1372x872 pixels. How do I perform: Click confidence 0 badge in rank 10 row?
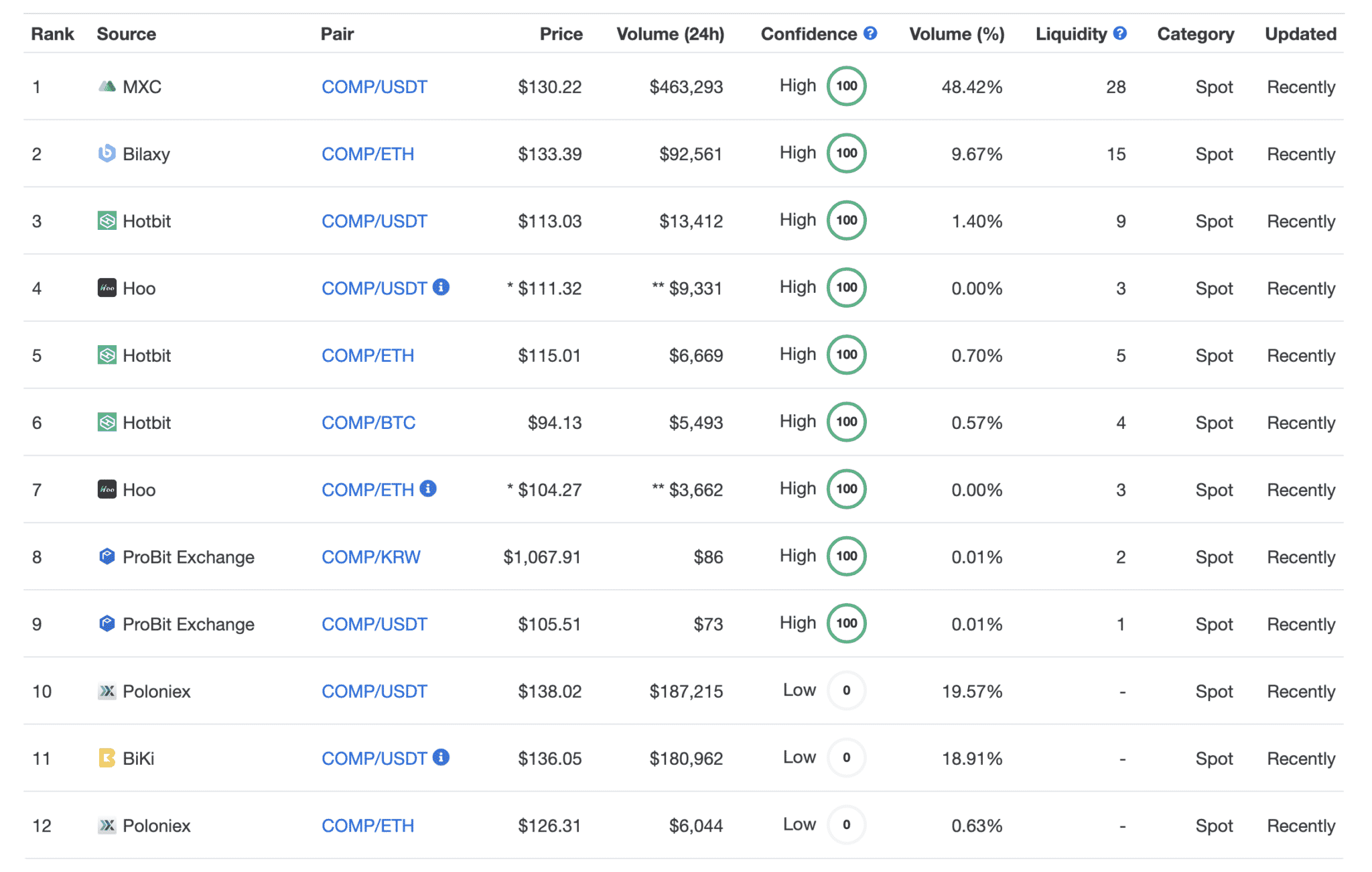(847, 690)
